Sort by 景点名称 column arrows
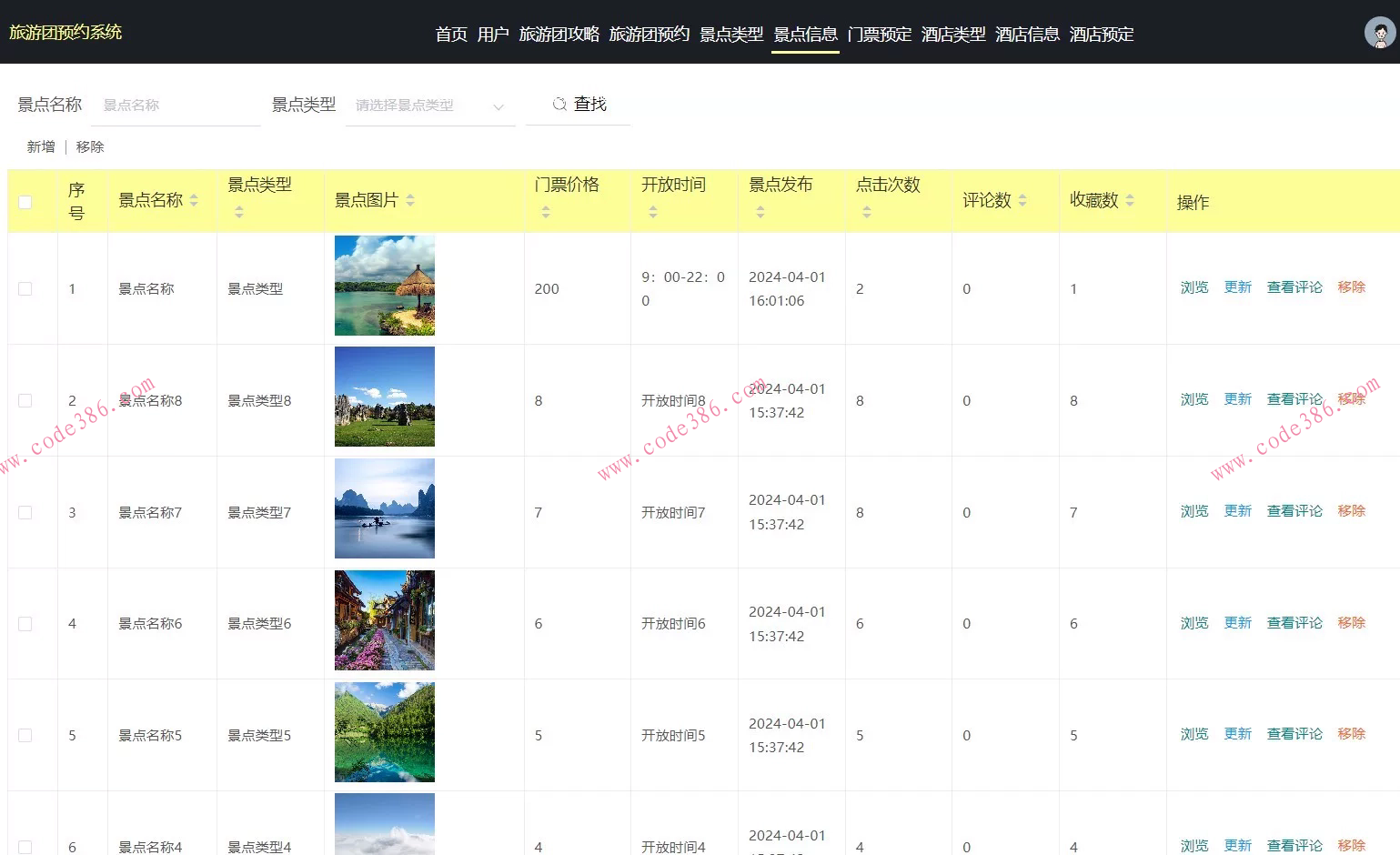Image resolution: width=1400 pixels, height=855 pixels. click(194, 200)
